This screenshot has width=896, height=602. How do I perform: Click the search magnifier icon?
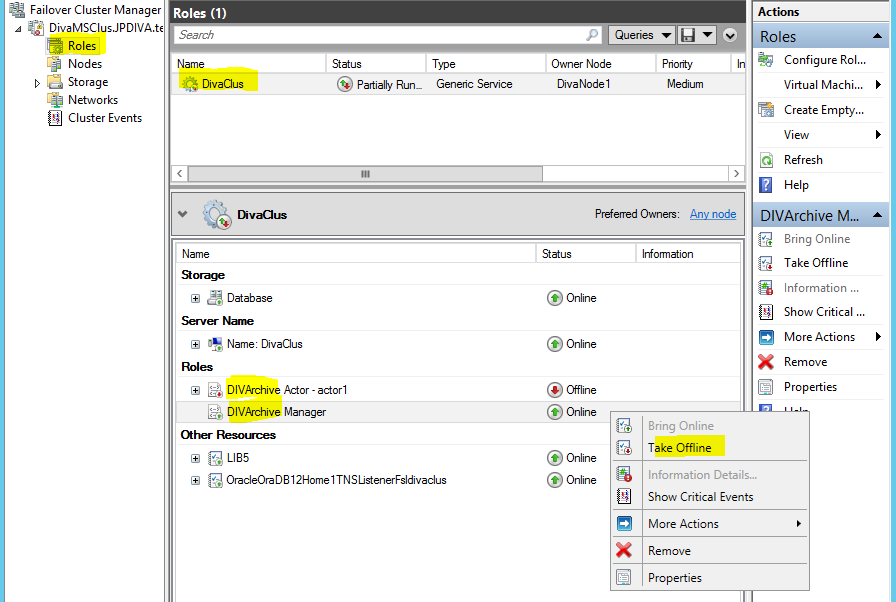click(592, 35)
